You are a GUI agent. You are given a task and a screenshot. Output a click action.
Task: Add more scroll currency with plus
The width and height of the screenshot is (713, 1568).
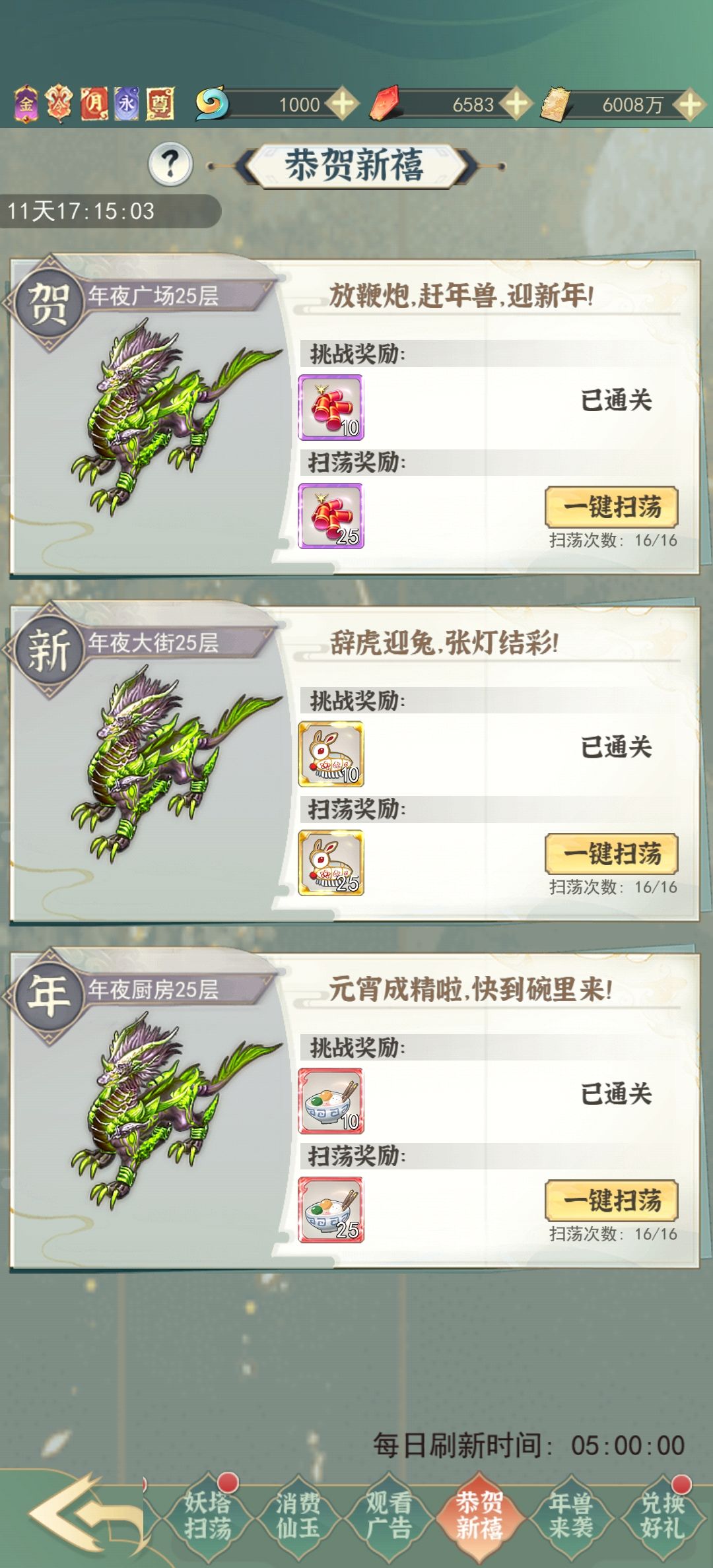tap(690, 104)
